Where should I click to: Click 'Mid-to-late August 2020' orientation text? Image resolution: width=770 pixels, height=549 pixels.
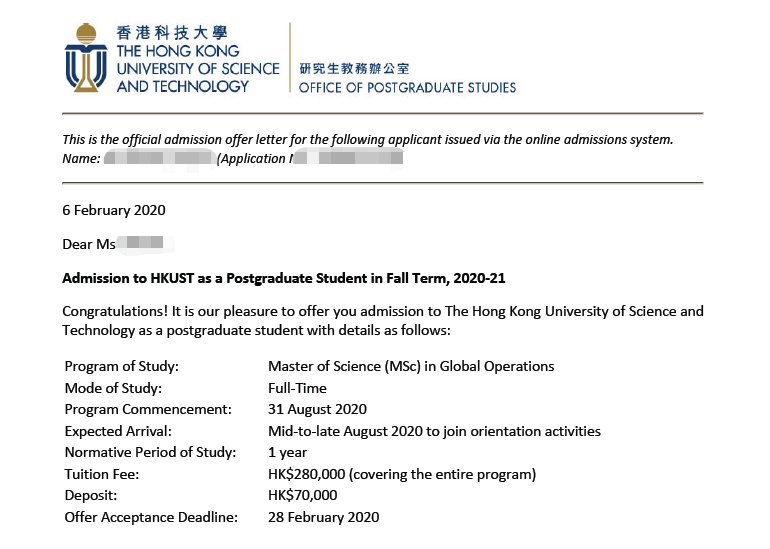pos(434,431)
